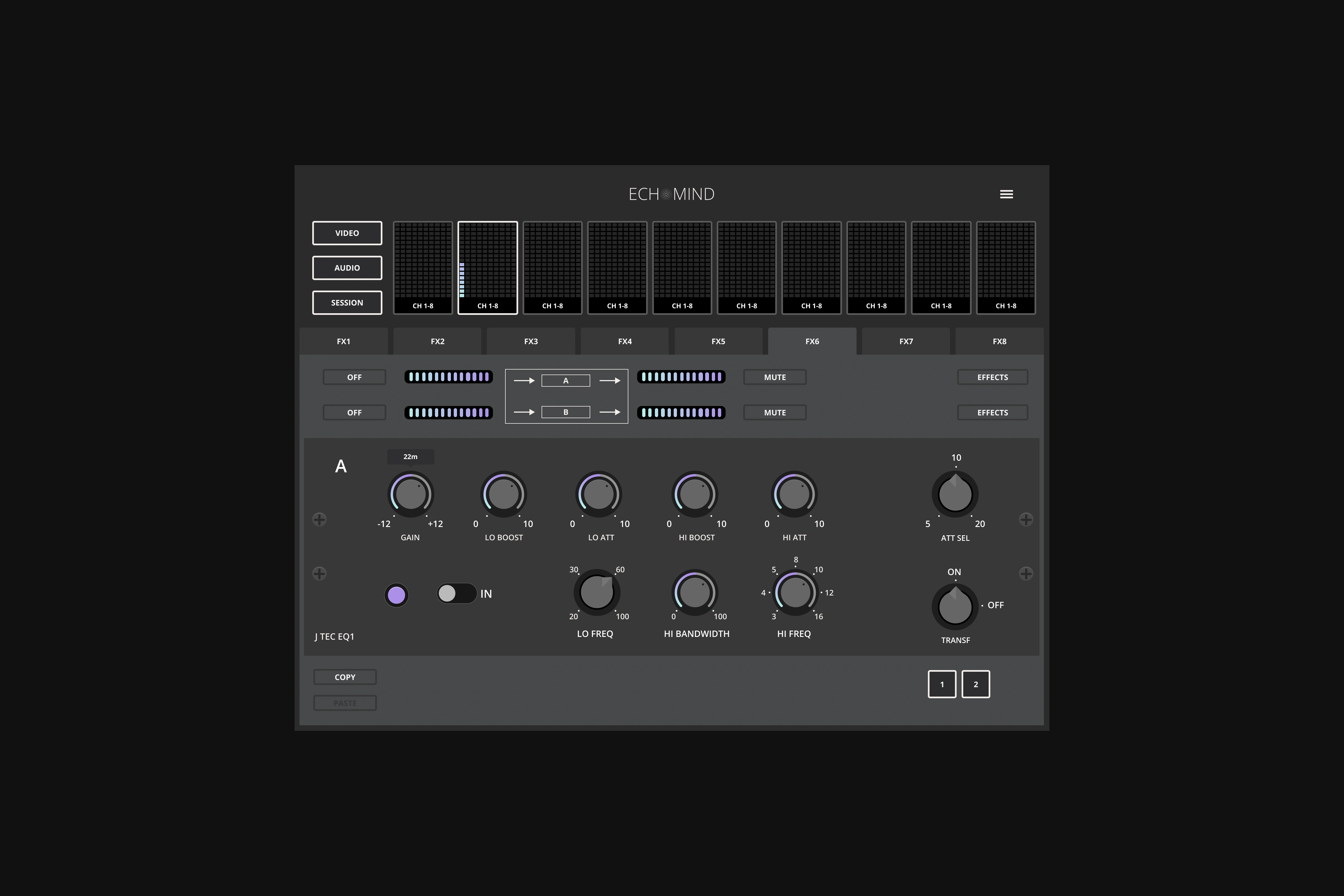Switch to the FX1 tab
The height and width of the screenshot is (896, 1344).
click(343, 341)
